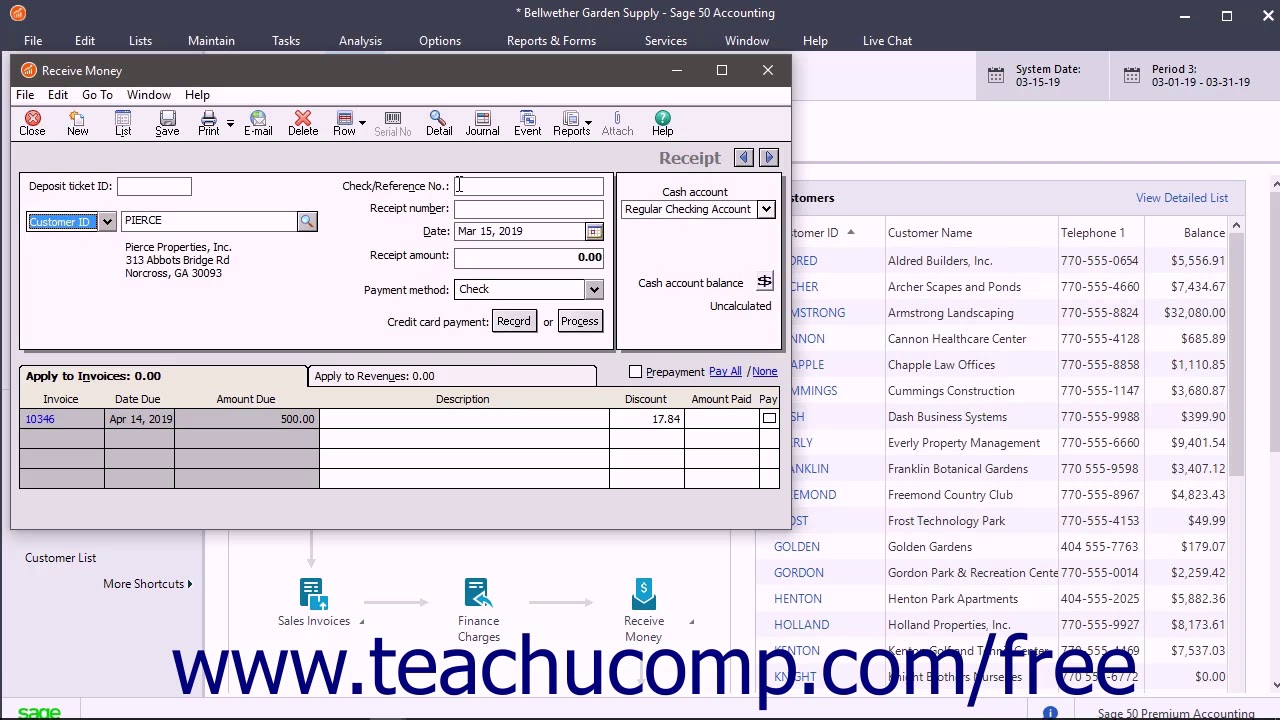Click the Record credit card button

coord(513,321)
